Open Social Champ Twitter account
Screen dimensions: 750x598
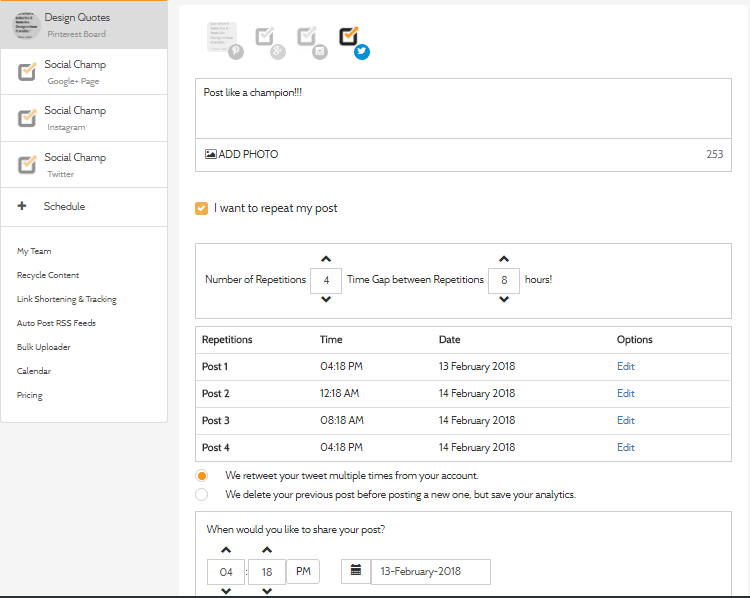pyautogui.click(x=84, y=165)
